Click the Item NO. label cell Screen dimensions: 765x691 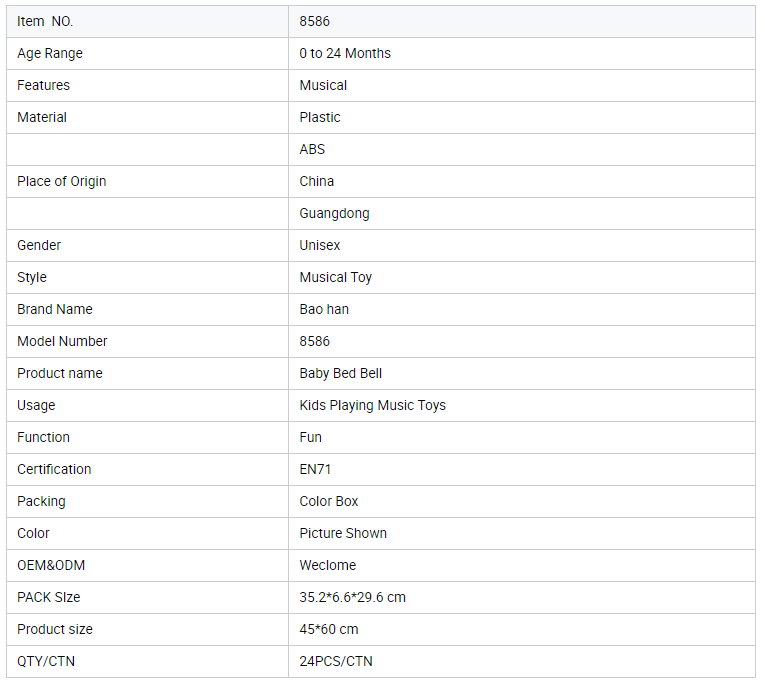[x=45, y=21]
